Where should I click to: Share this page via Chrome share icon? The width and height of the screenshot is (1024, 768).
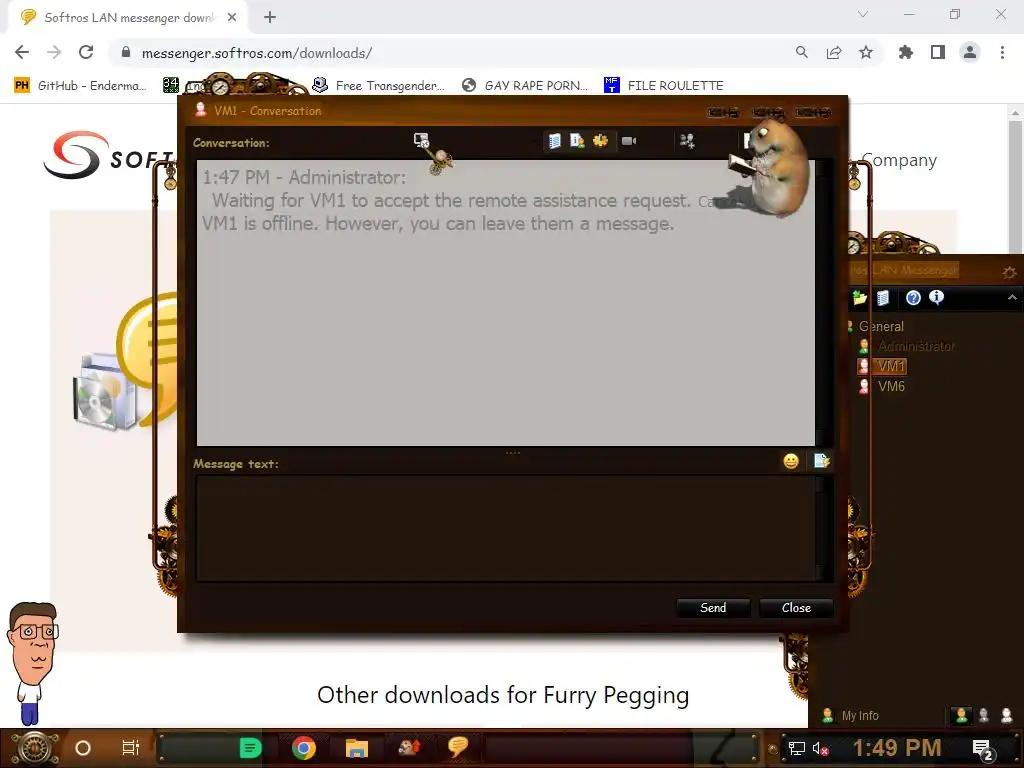[x=833, y=52]
